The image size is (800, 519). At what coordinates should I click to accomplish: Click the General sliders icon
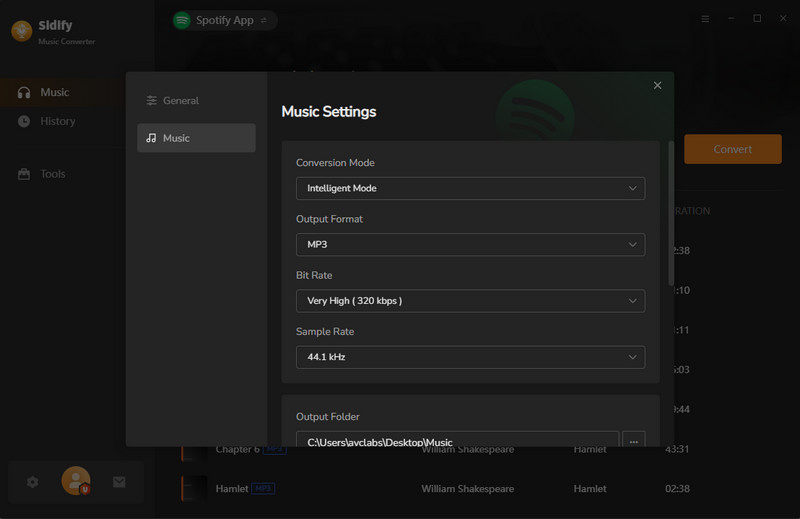tap(152, 101)
